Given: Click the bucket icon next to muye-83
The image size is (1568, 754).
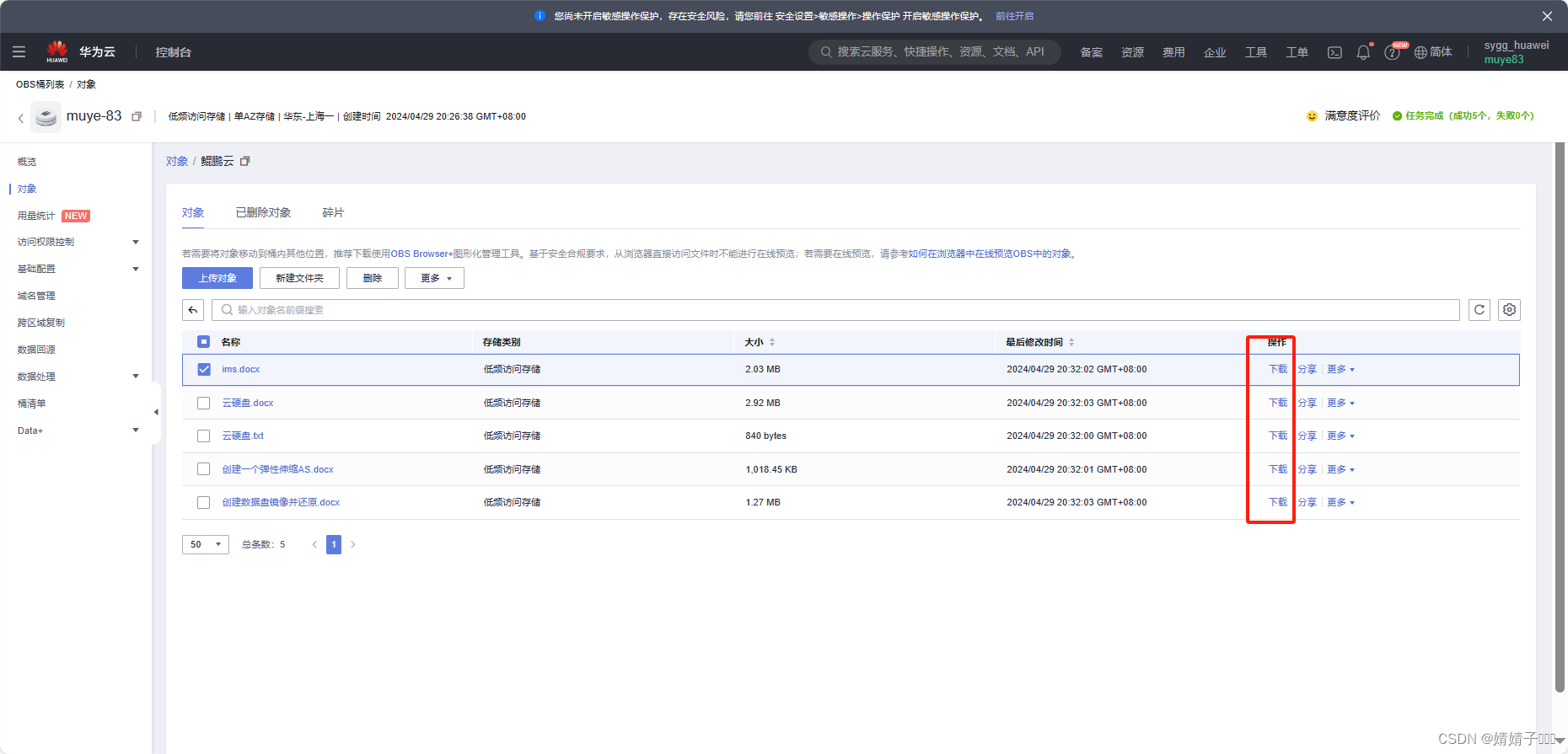Looking at the screenshot, I should [46, 117].
